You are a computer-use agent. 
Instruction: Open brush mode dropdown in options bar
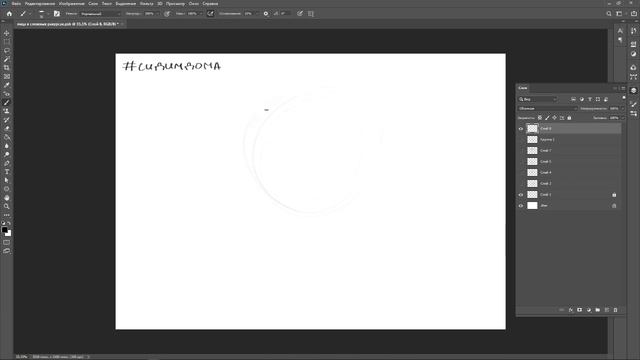click(x=100, y=13)
